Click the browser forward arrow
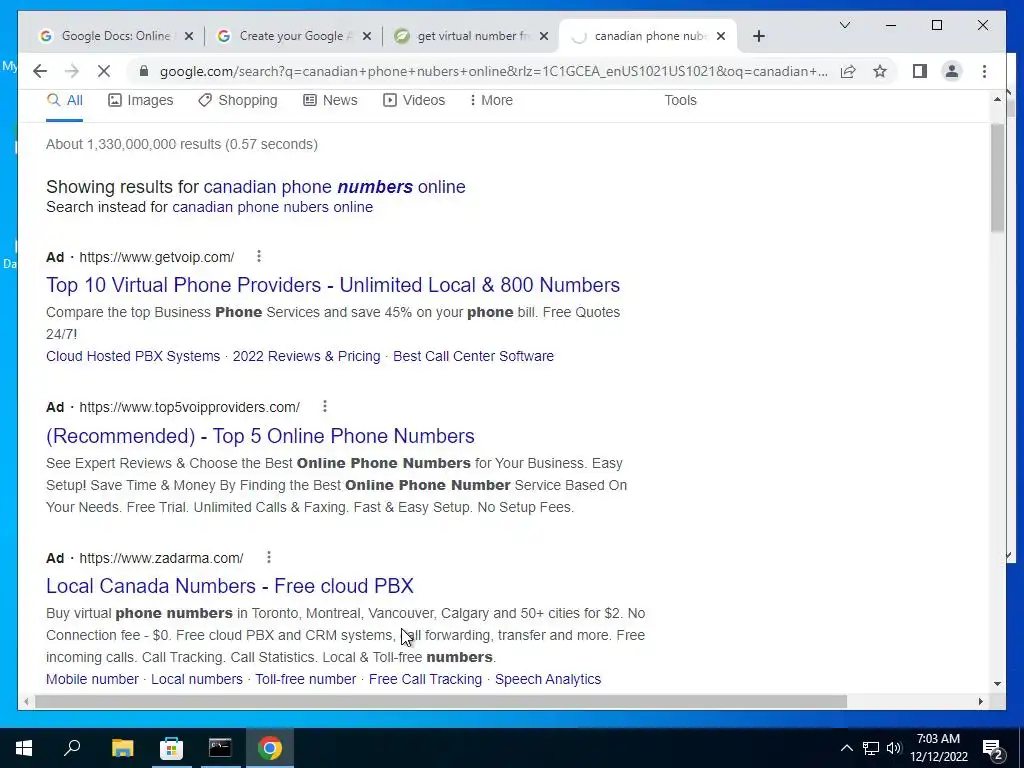This screenshot has width=1024, height=768. (x=72, y=71)
